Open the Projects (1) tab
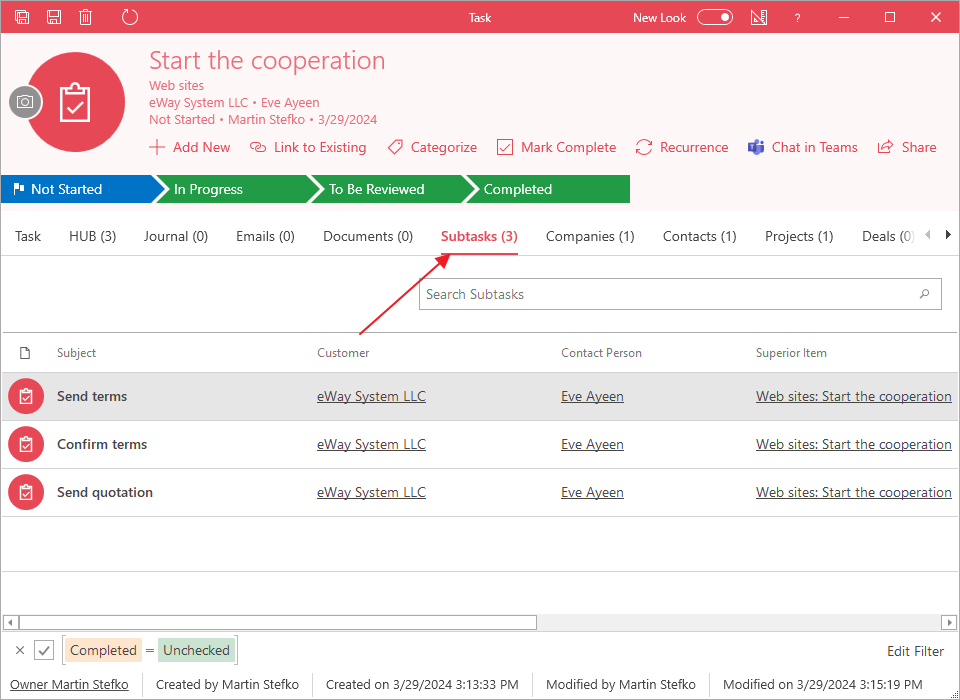This screenshot has height=700, width=960. tap(799, 236)
